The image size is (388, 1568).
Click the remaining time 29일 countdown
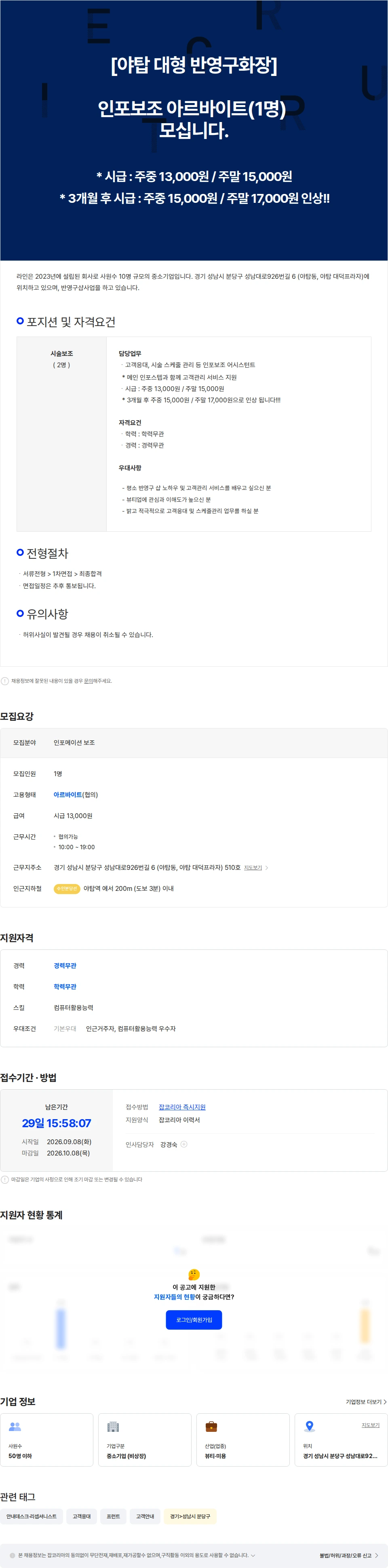click(56, 1123)
